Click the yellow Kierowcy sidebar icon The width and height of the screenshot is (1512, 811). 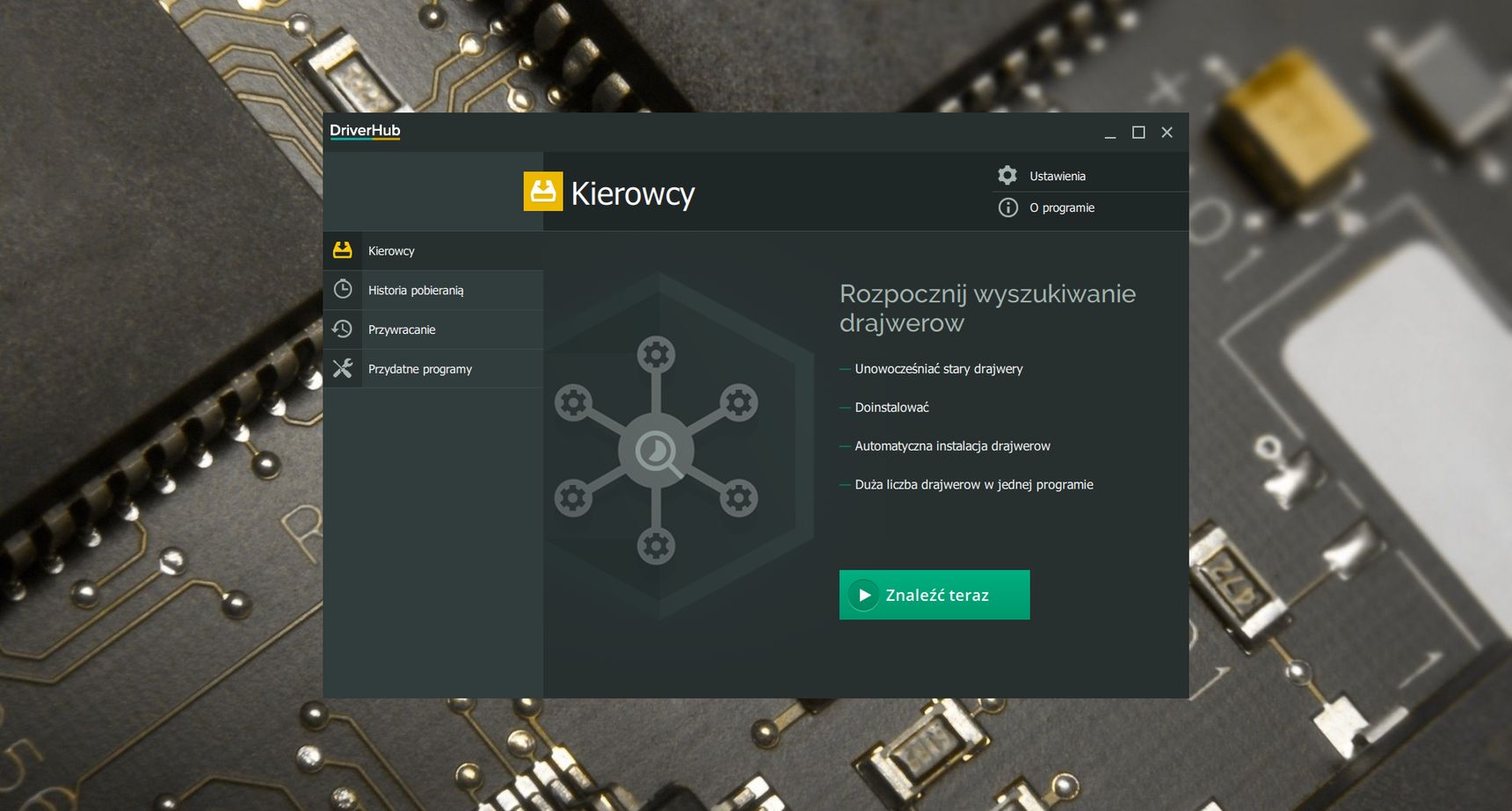point(343,250)
